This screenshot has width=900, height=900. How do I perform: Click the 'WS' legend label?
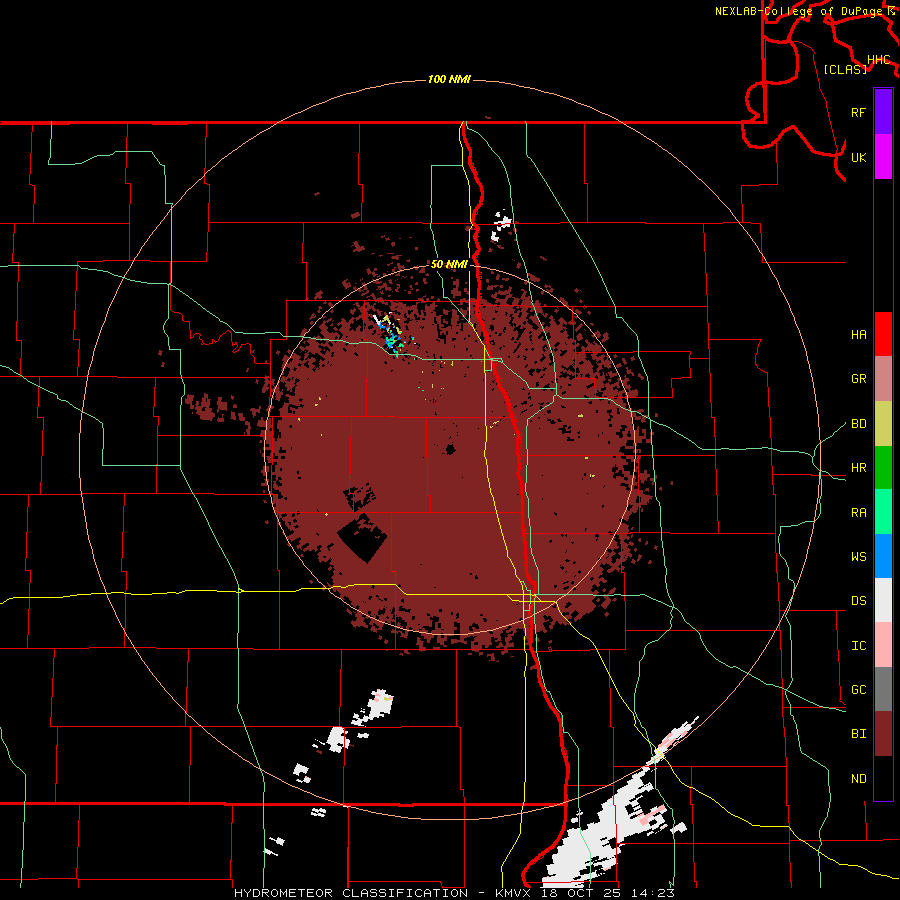[x=858, y=557]
